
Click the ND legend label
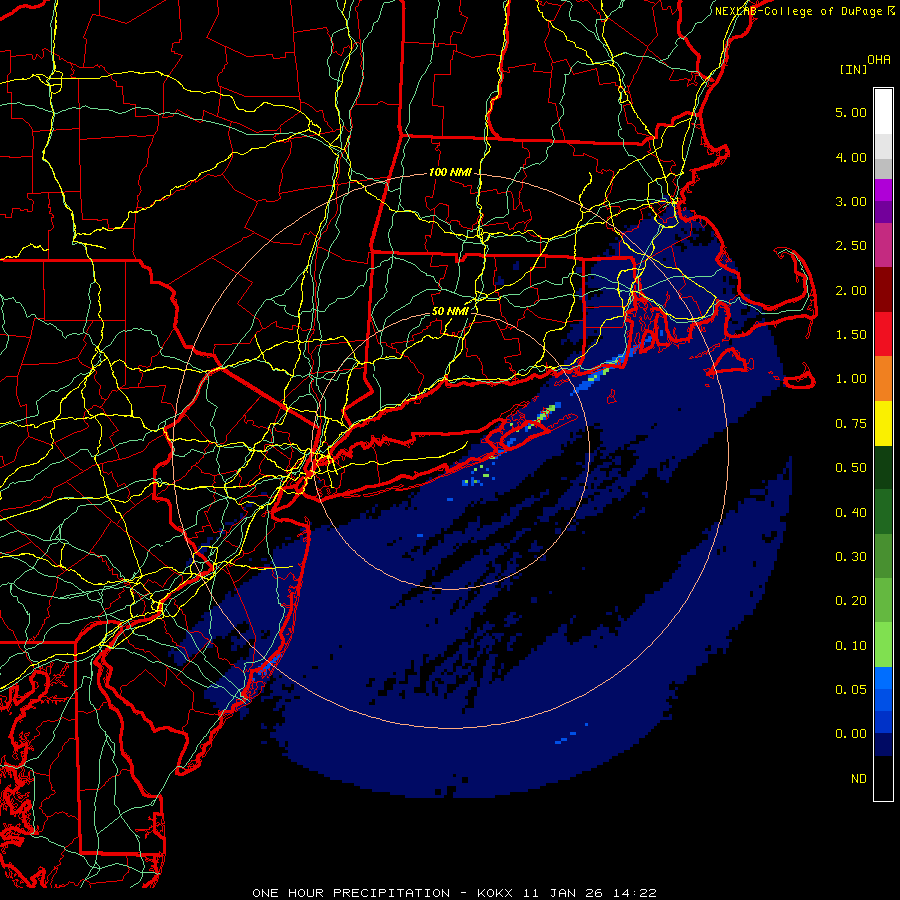tap(859, 779)
